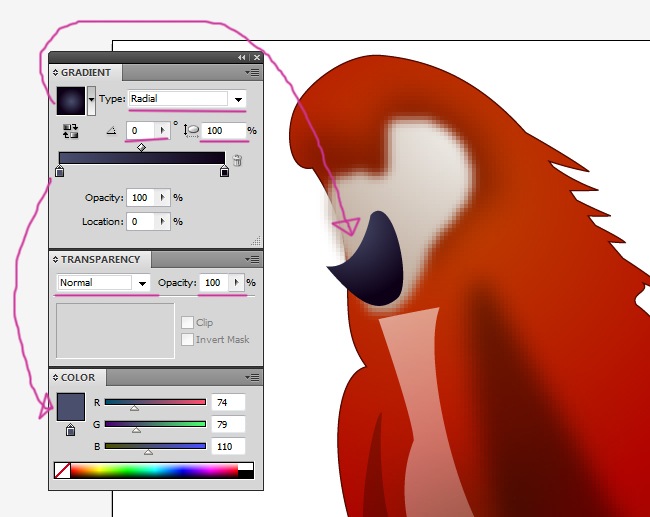Click the Color panel tab
The width and height of the screenshot is (650, 517).
pyautogui.click(x=77, y=378)
